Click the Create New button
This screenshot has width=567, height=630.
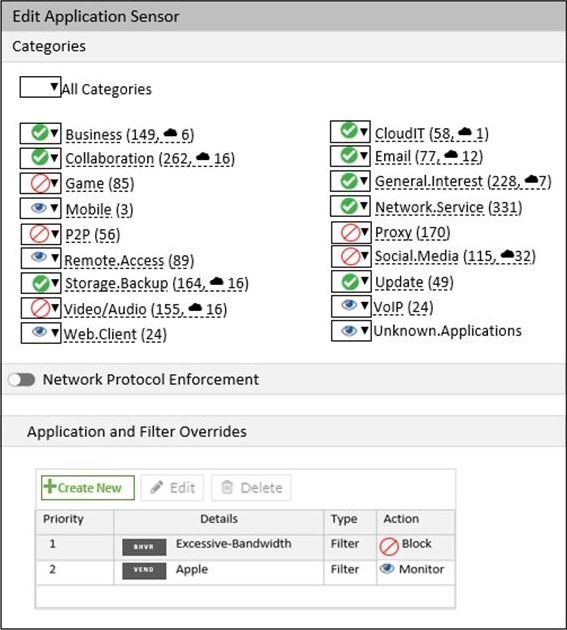click(88, 488)
